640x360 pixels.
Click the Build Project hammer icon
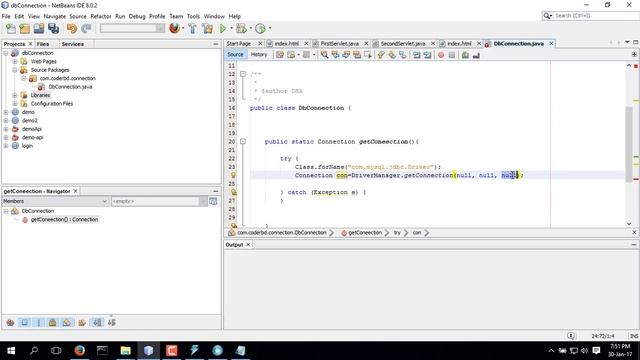pos(192,29)
